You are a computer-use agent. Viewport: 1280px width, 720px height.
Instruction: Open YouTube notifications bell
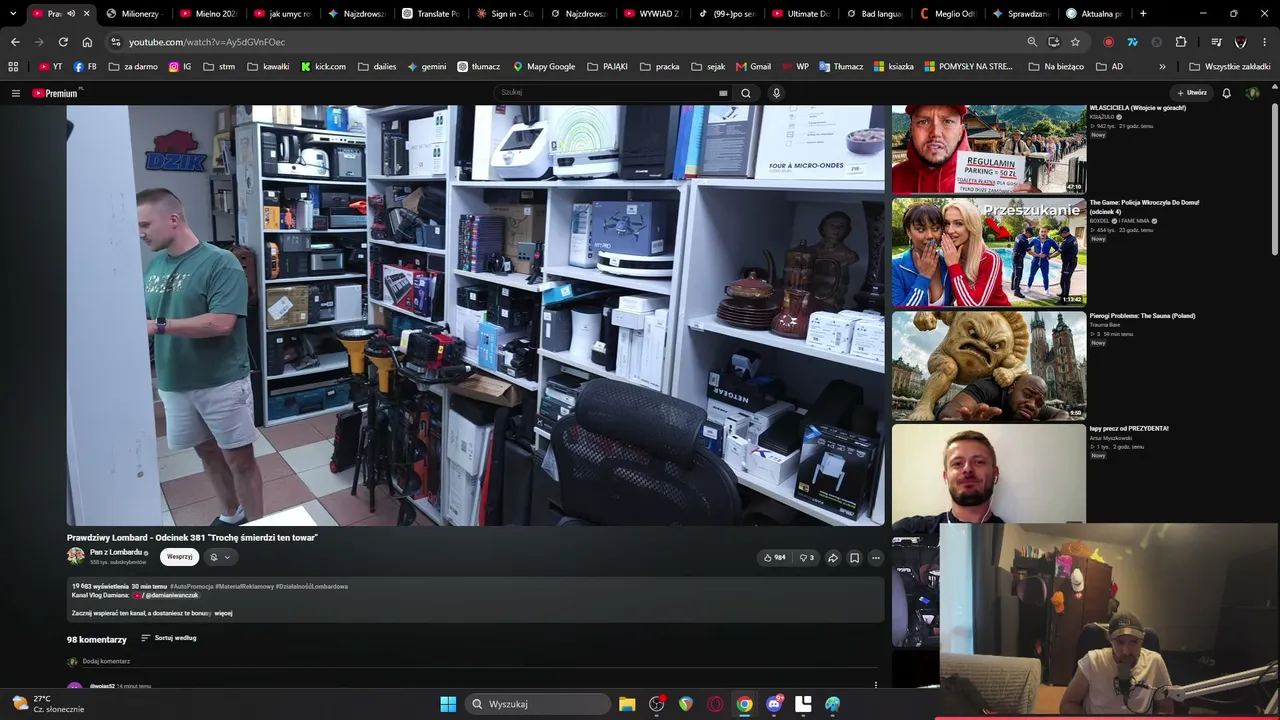click(1227, 93)
